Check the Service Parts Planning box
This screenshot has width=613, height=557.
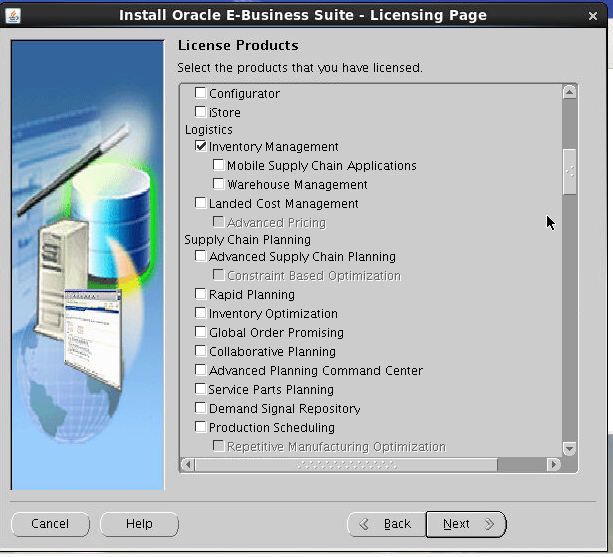[x=201, y=389]
